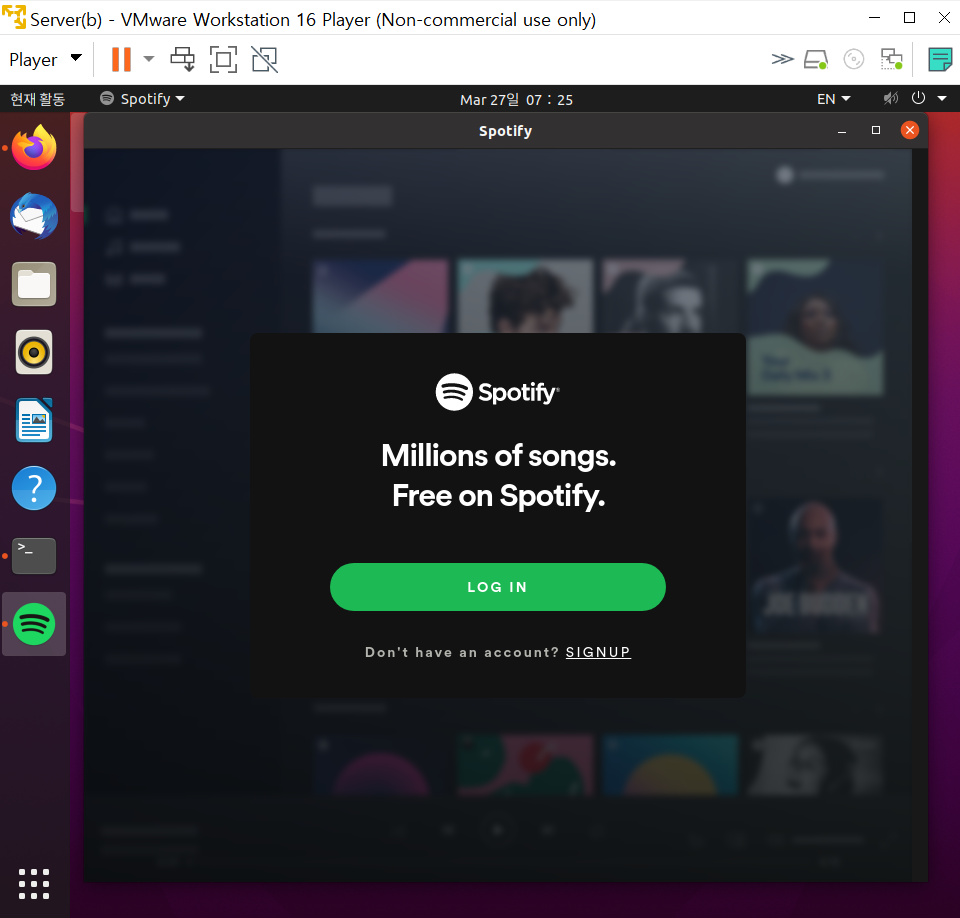Maximize the Spotify window

pos(876,130)
